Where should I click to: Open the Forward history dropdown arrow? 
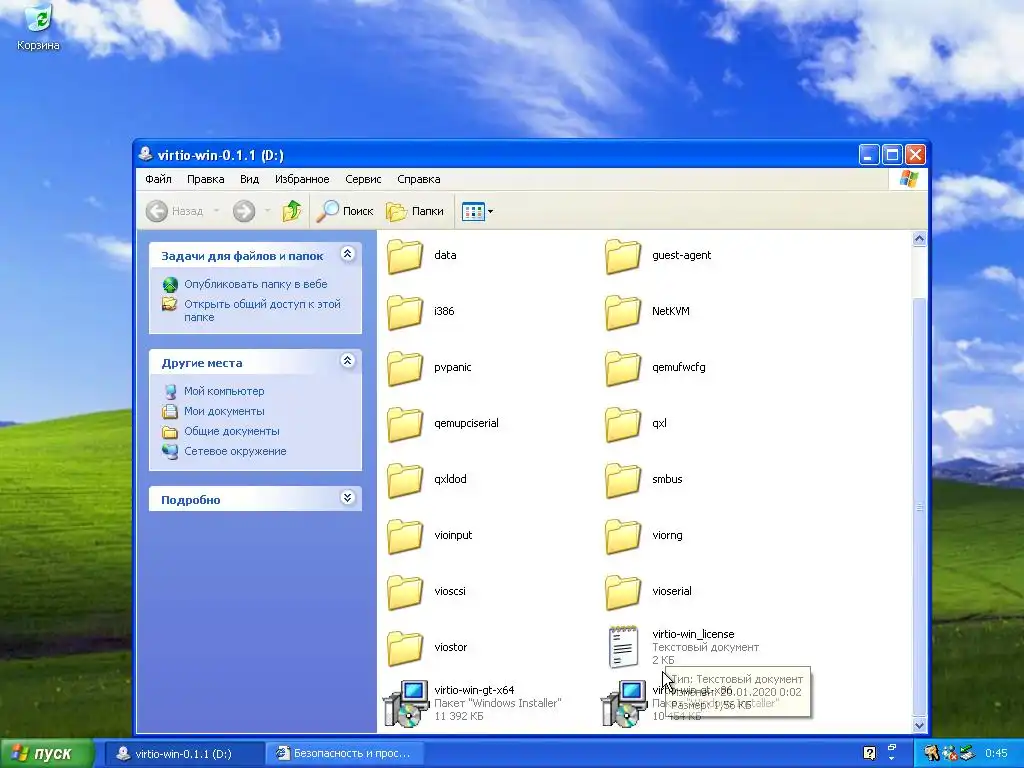(x=267, y=211)
